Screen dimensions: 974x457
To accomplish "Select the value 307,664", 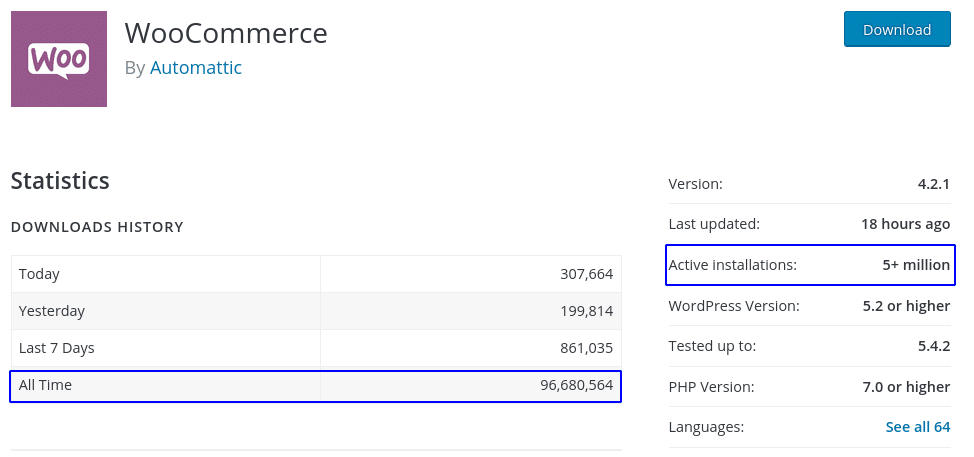I will [586, 274].
